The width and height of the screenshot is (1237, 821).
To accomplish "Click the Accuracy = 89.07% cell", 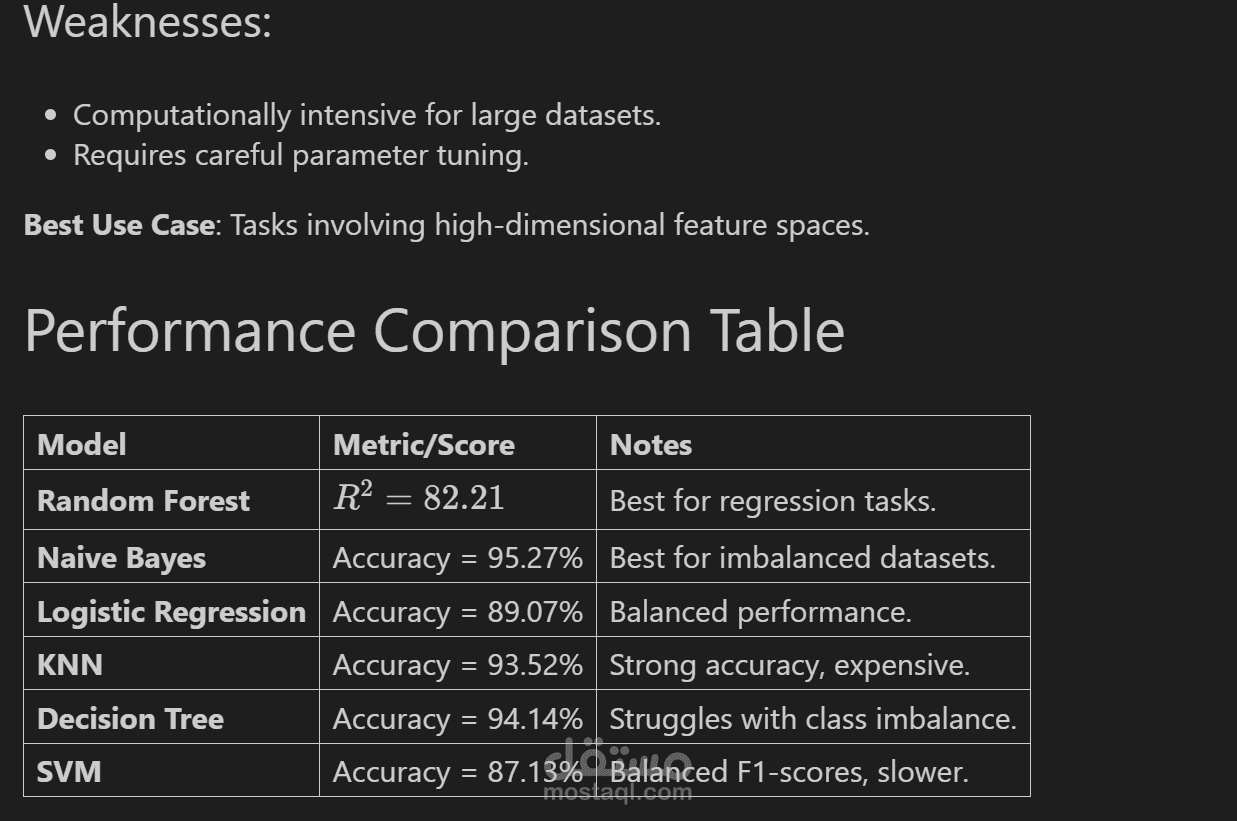I will [x=457, y=612].
